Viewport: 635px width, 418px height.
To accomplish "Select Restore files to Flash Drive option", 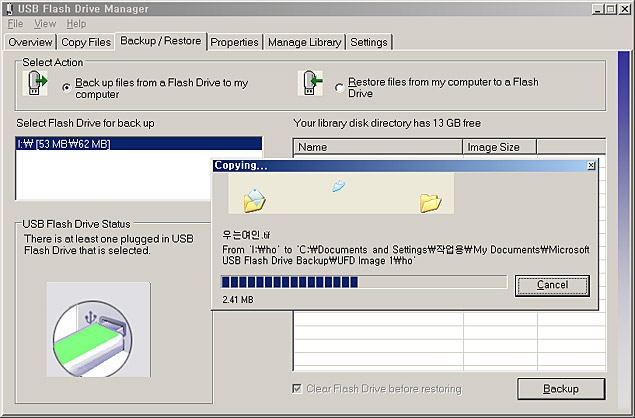I will pos(340,88).
